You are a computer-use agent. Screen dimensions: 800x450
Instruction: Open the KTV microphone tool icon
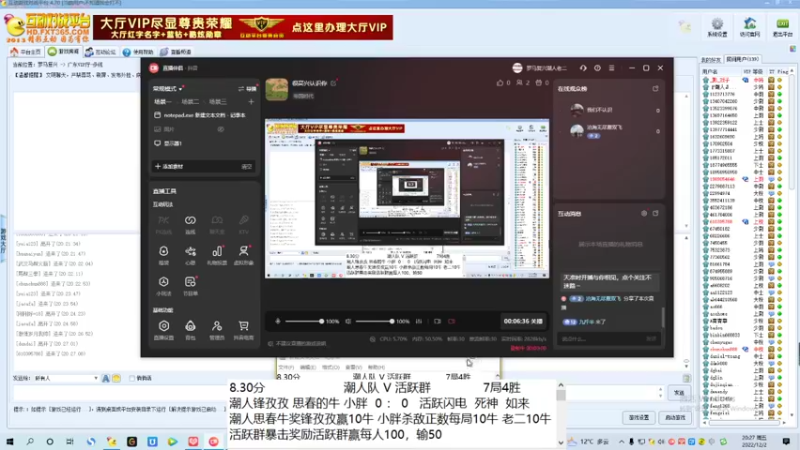[243, 220]
